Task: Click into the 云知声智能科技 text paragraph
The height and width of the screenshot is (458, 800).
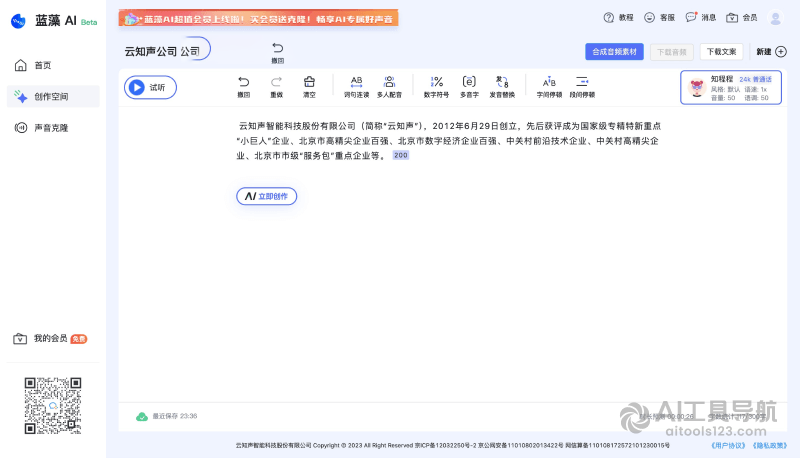Action: [448, 141]
